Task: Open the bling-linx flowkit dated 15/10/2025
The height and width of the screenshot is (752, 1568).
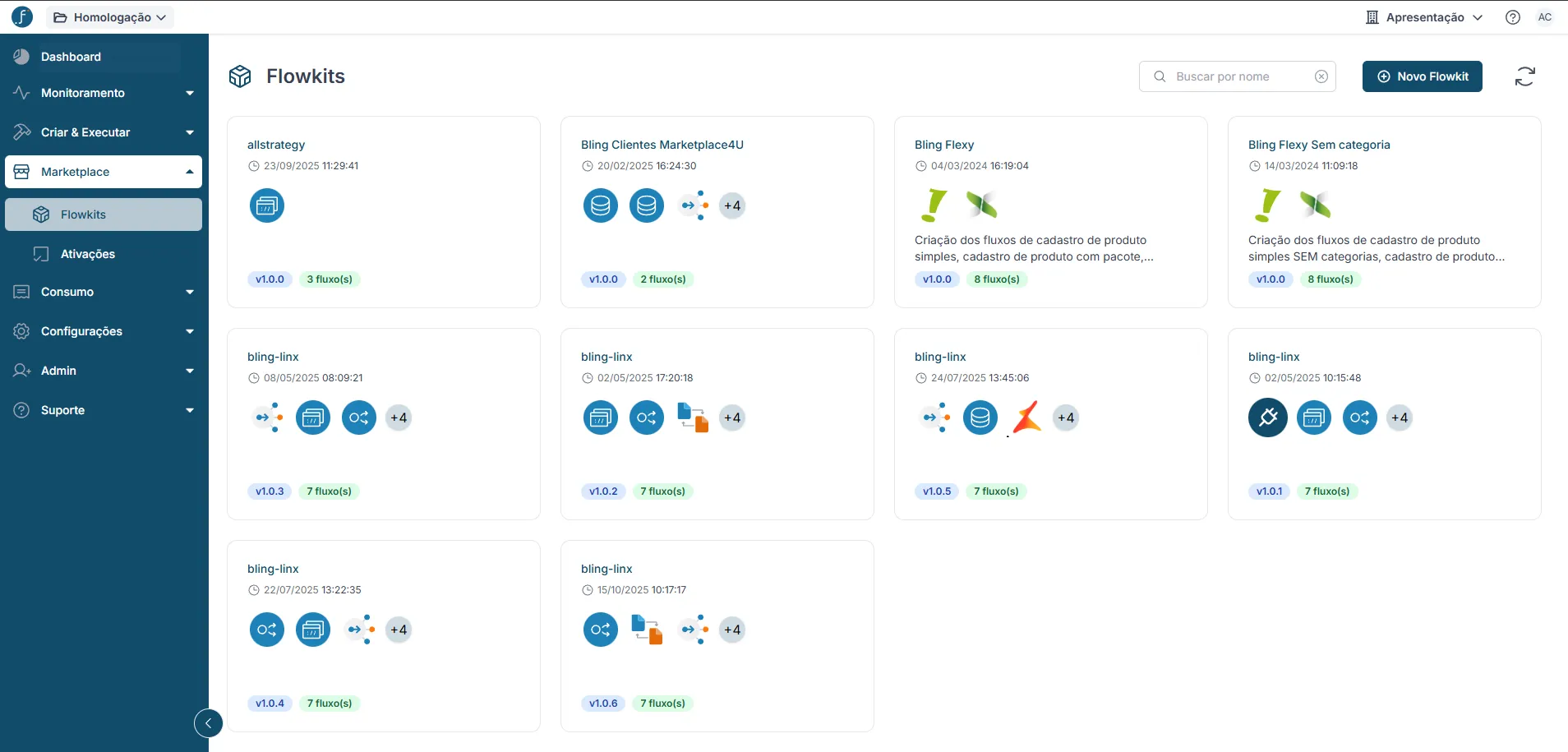Action: 606,569
